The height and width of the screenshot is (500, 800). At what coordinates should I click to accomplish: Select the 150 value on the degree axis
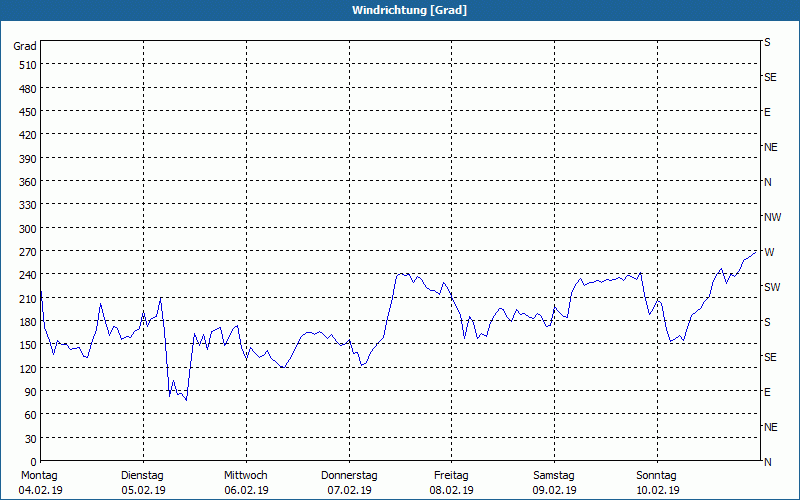[x=28, y=345]
